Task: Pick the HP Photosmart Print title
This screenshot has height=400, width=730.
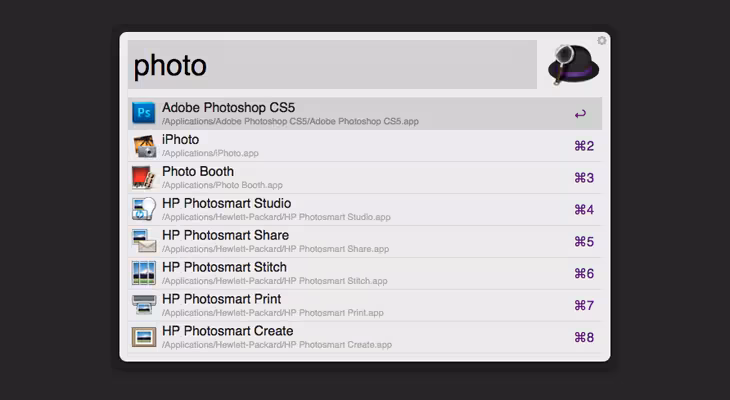Action: click(x=221, y=299)
